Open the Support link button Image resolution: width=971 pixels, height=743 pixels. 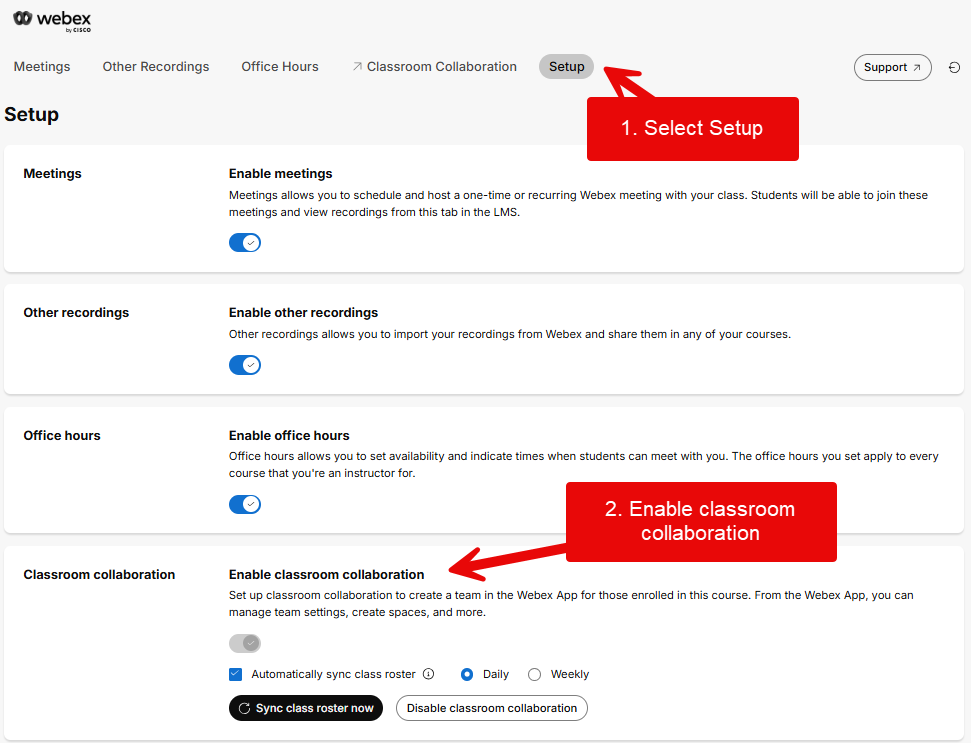892,67
